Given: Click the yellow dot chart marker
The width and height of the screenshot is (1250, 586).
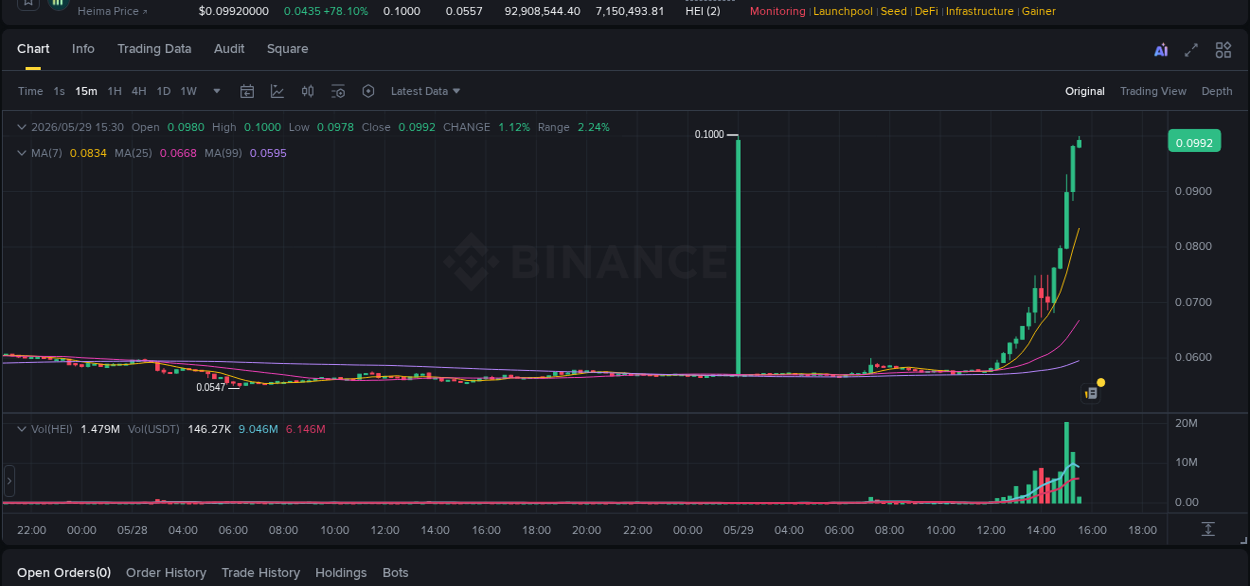Looking at the screenshot, I should 1101,382.
